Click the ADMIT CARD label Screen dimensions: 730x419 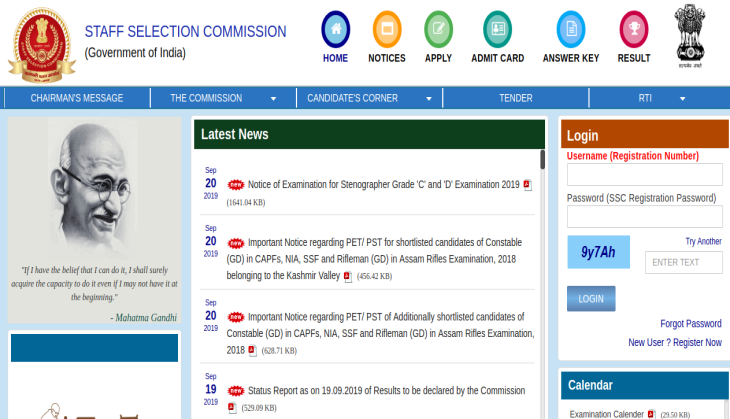click(497, 58)
